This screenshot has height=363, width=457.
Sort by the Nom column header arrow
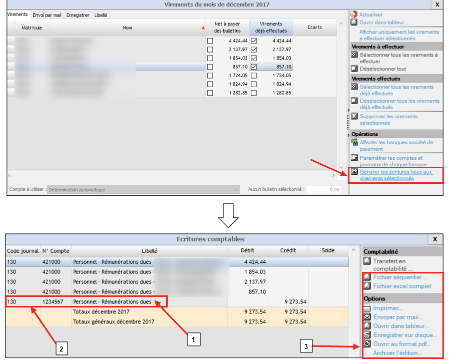click(203, 28)
